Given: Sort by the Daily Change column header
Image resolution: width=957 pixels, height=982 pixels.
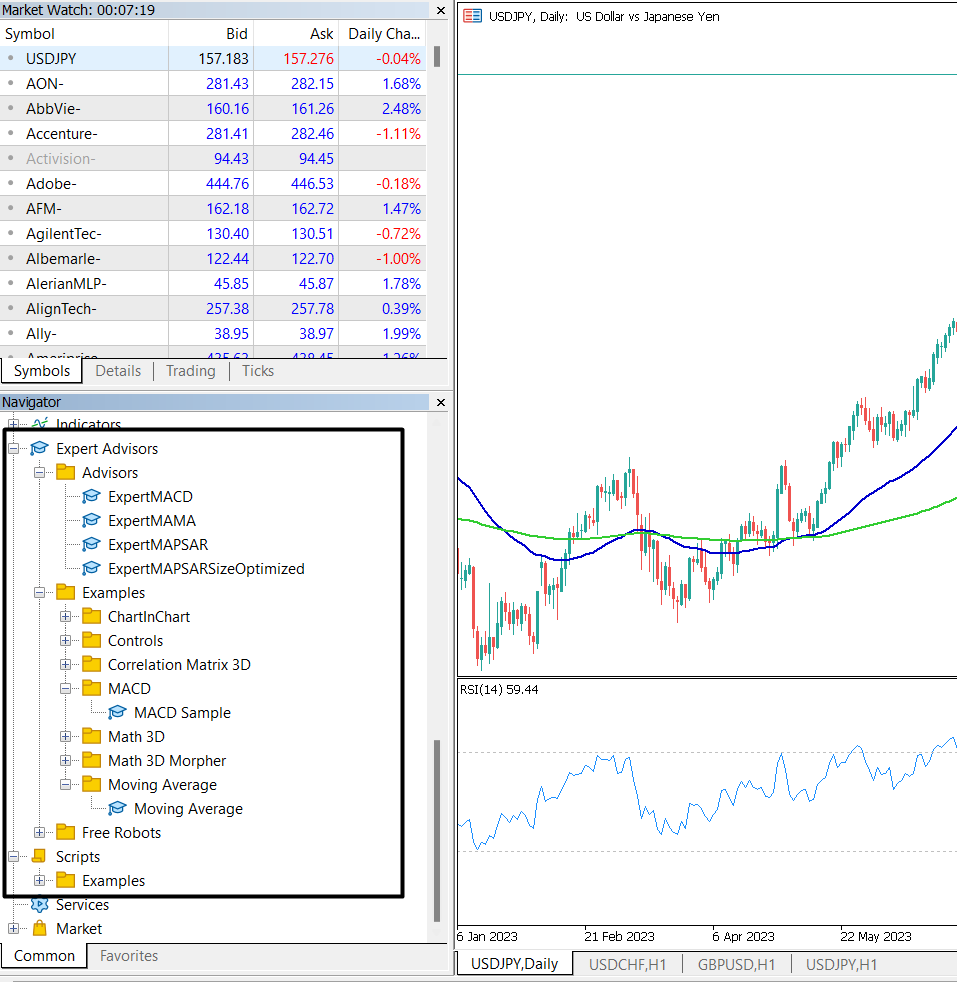Looking at the screenshot, I should click(x=384, y=34).
